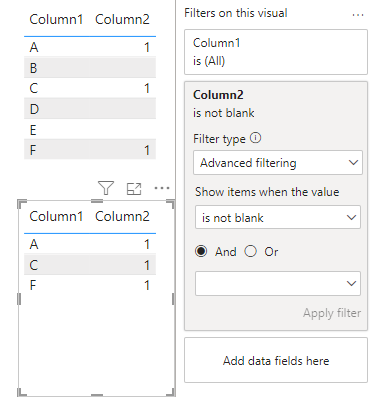Open the 'is not blank' condition dropdown
The image size is (374, 397).
tap(278, 217)
